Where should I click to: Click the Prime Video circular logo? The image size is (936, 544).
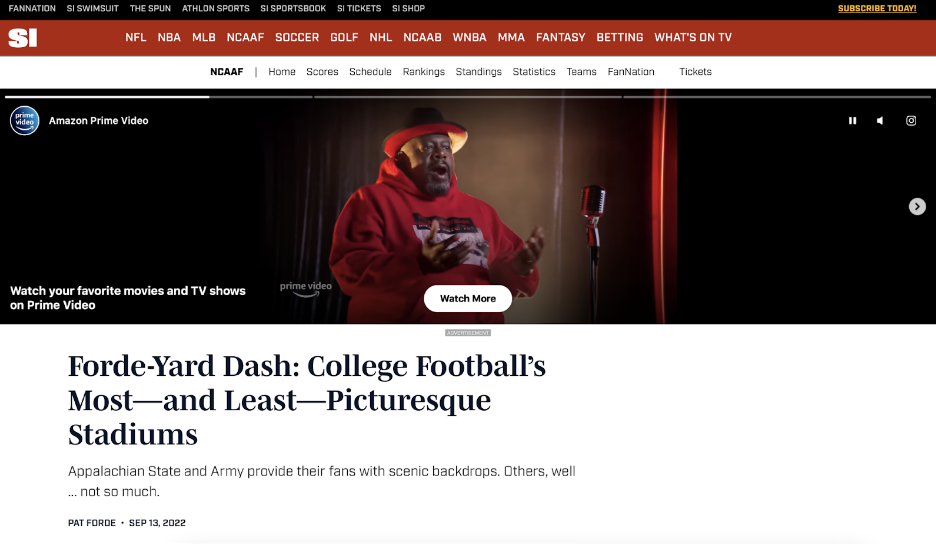pyautogui.click(x=24, y=121)
